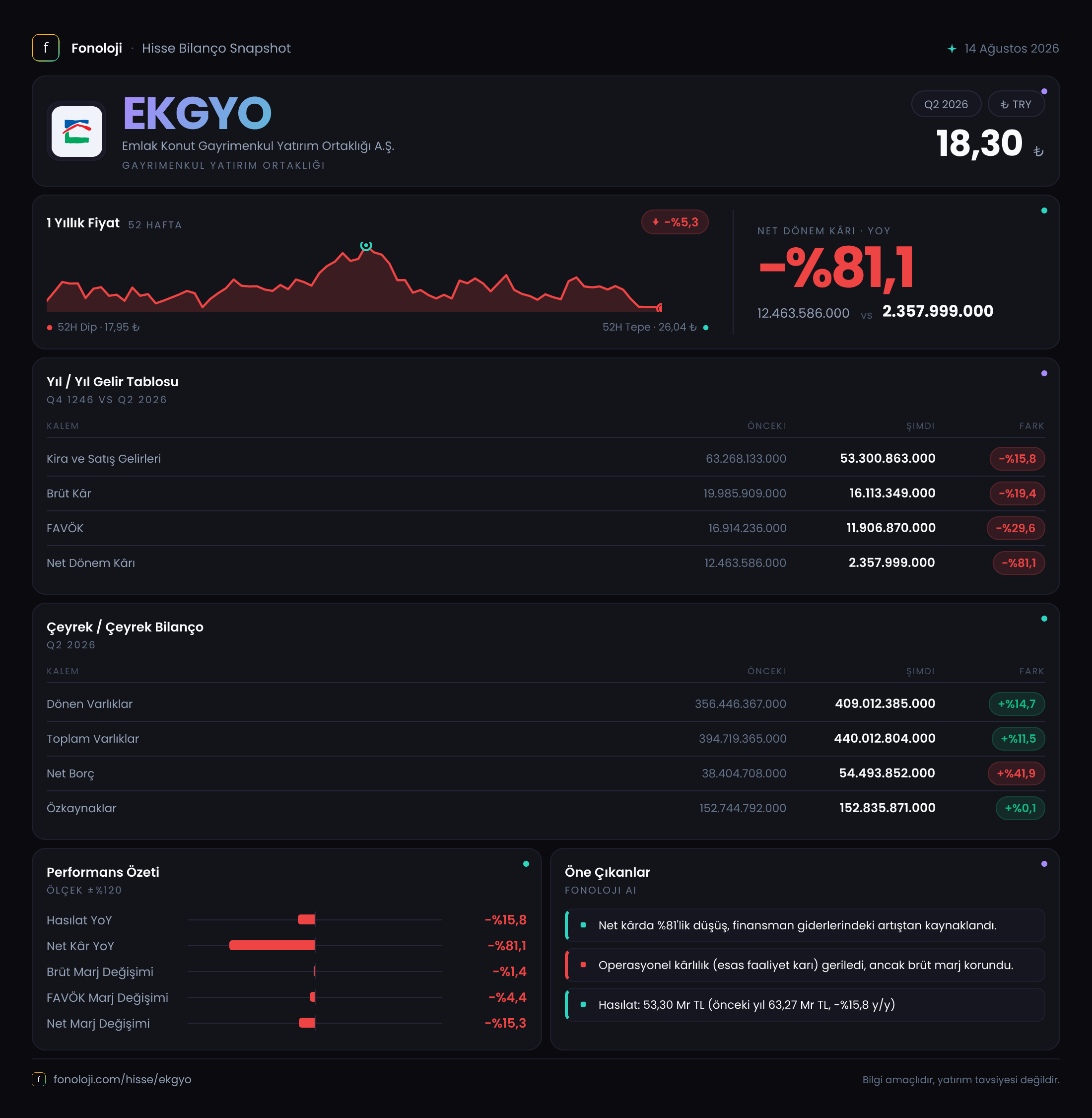
Task: Click the Hasılat YoY performance bar
Action: click(306, 919)
